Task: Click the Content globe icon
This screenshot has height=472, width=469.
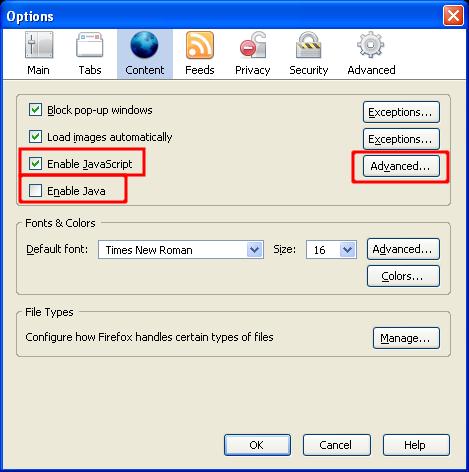Action: [144, 45]
